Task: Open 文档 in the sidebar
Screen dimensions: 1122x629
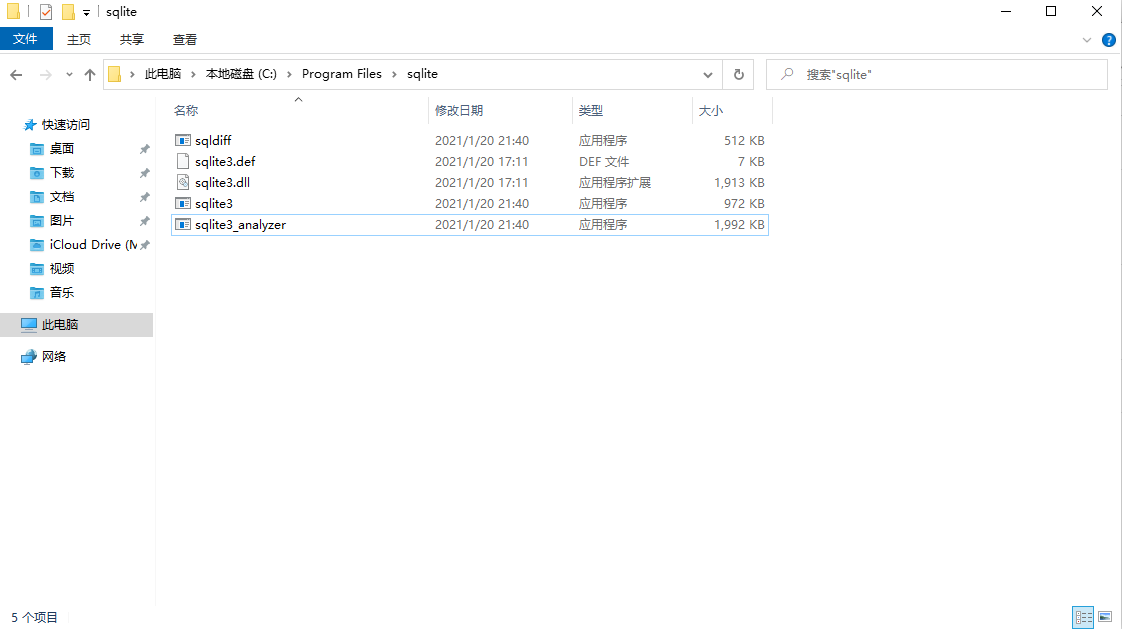Action: pyautogui.click(x=62, y=196)
